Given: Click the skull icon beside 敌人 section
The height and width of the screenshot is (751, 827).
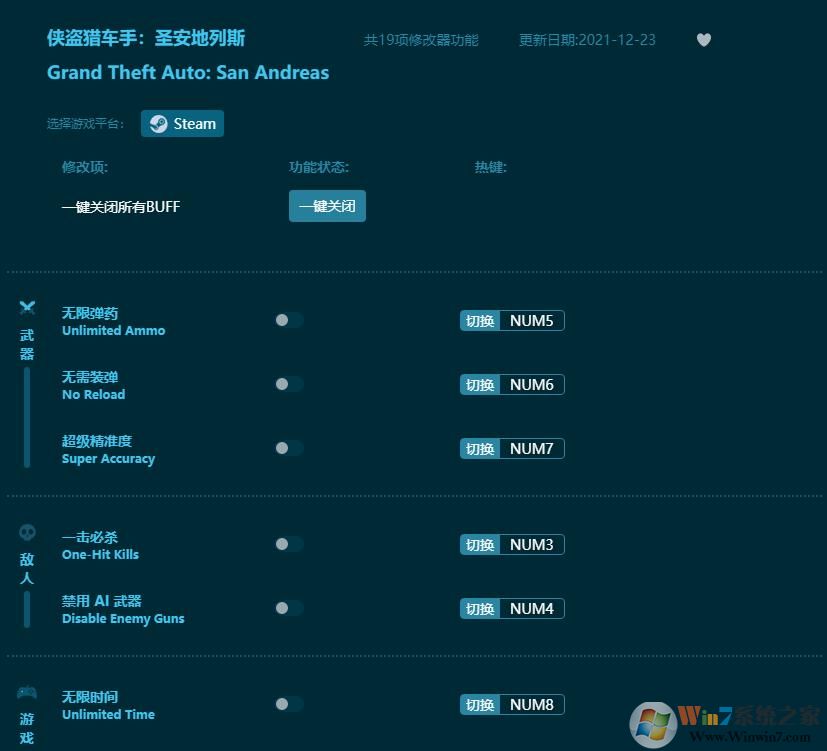Looking at the screenshot, I should pyautogui.click(x=26, y=531).
